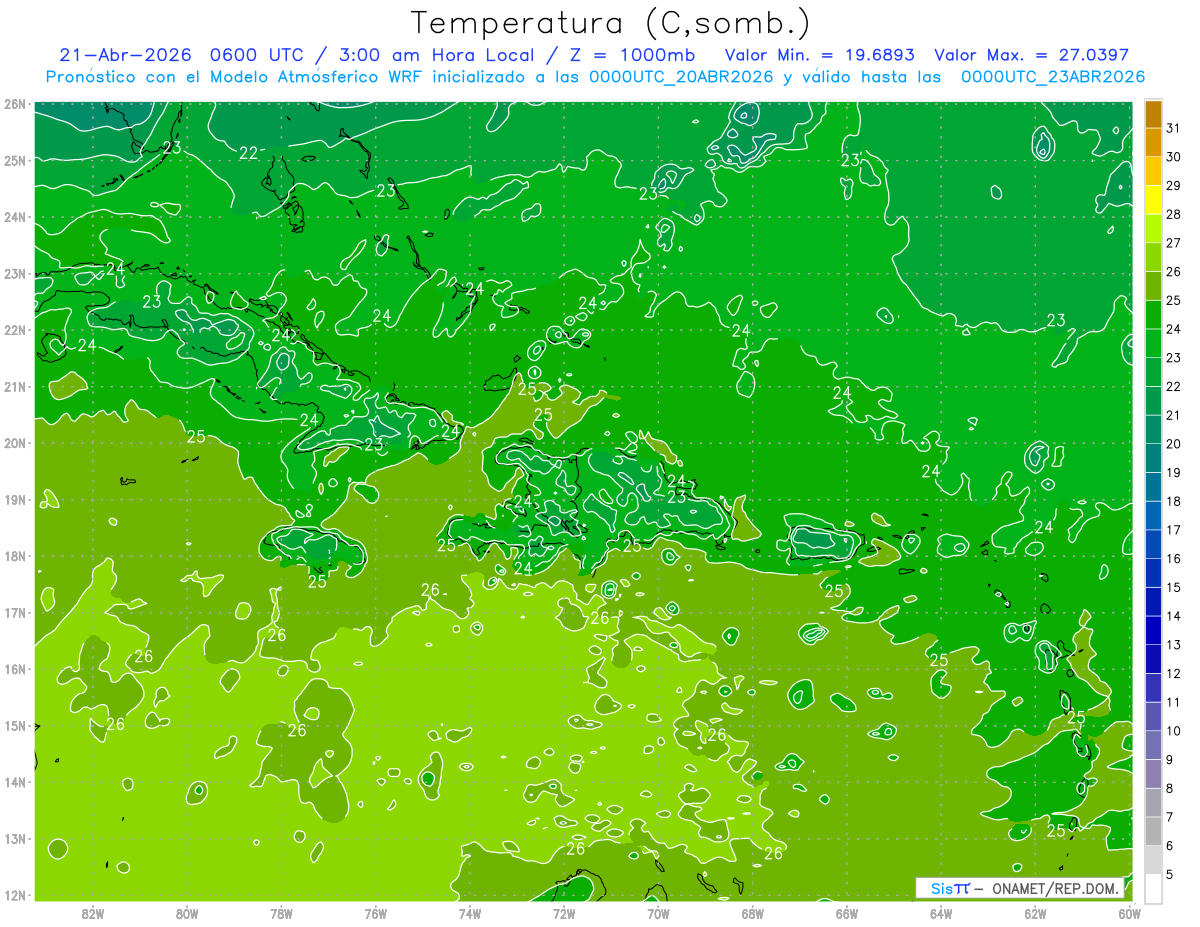The image size is (1200, 927).
Task: Click the 'Z = 1000mb' pressure level text
Action: (632, 55)
